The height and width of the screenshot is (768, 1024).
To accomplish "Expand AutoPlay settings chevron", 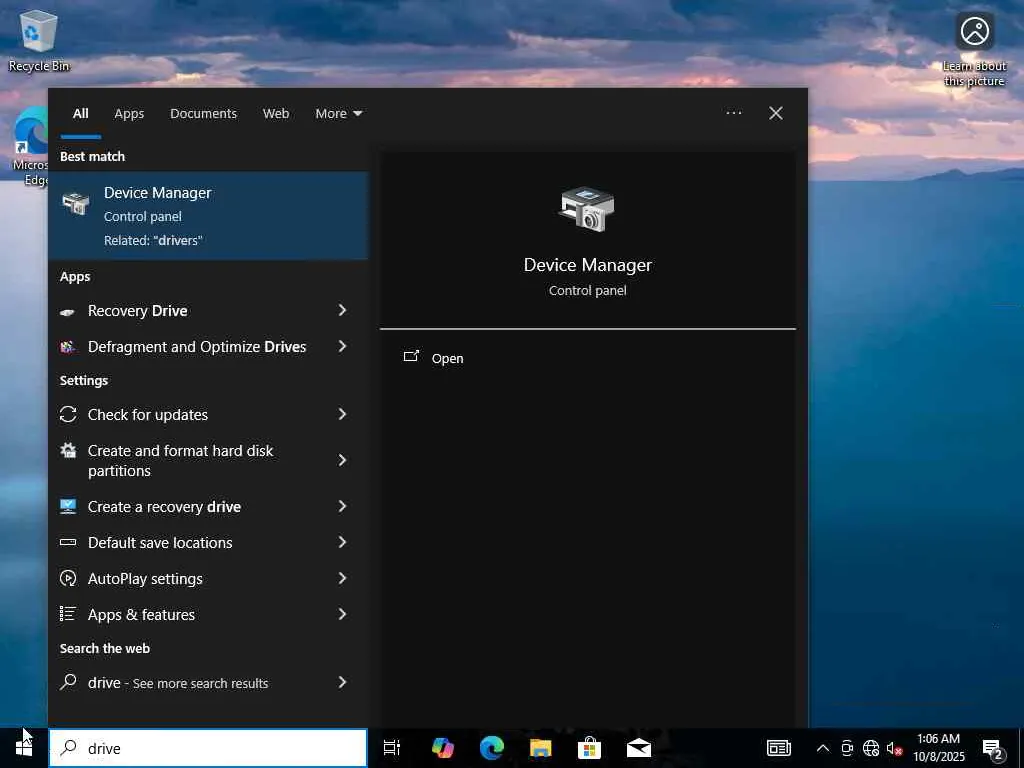I will coord(342,578).
